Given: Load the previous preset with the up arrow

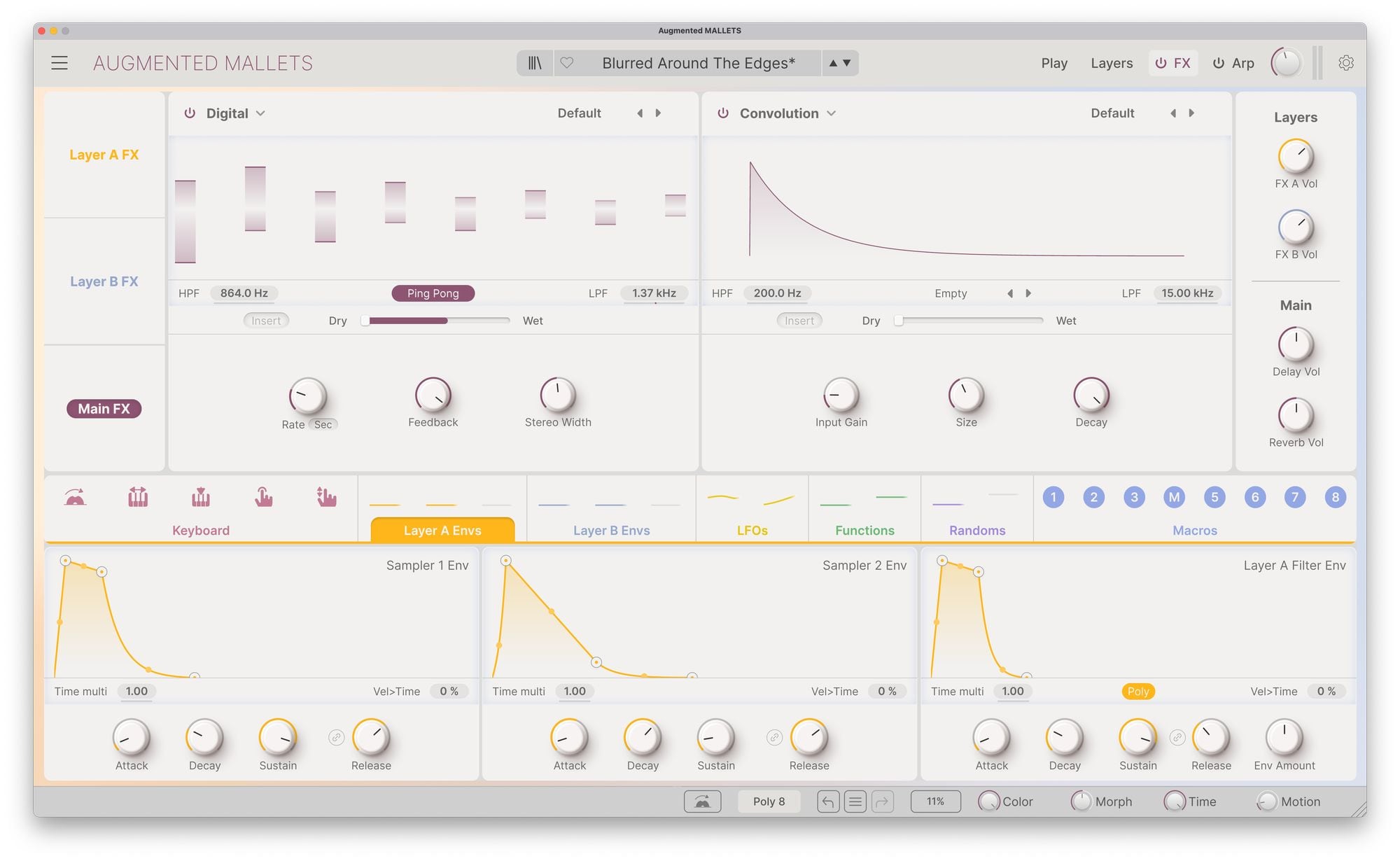Looking at the screenshot, I should pos(833,63).
